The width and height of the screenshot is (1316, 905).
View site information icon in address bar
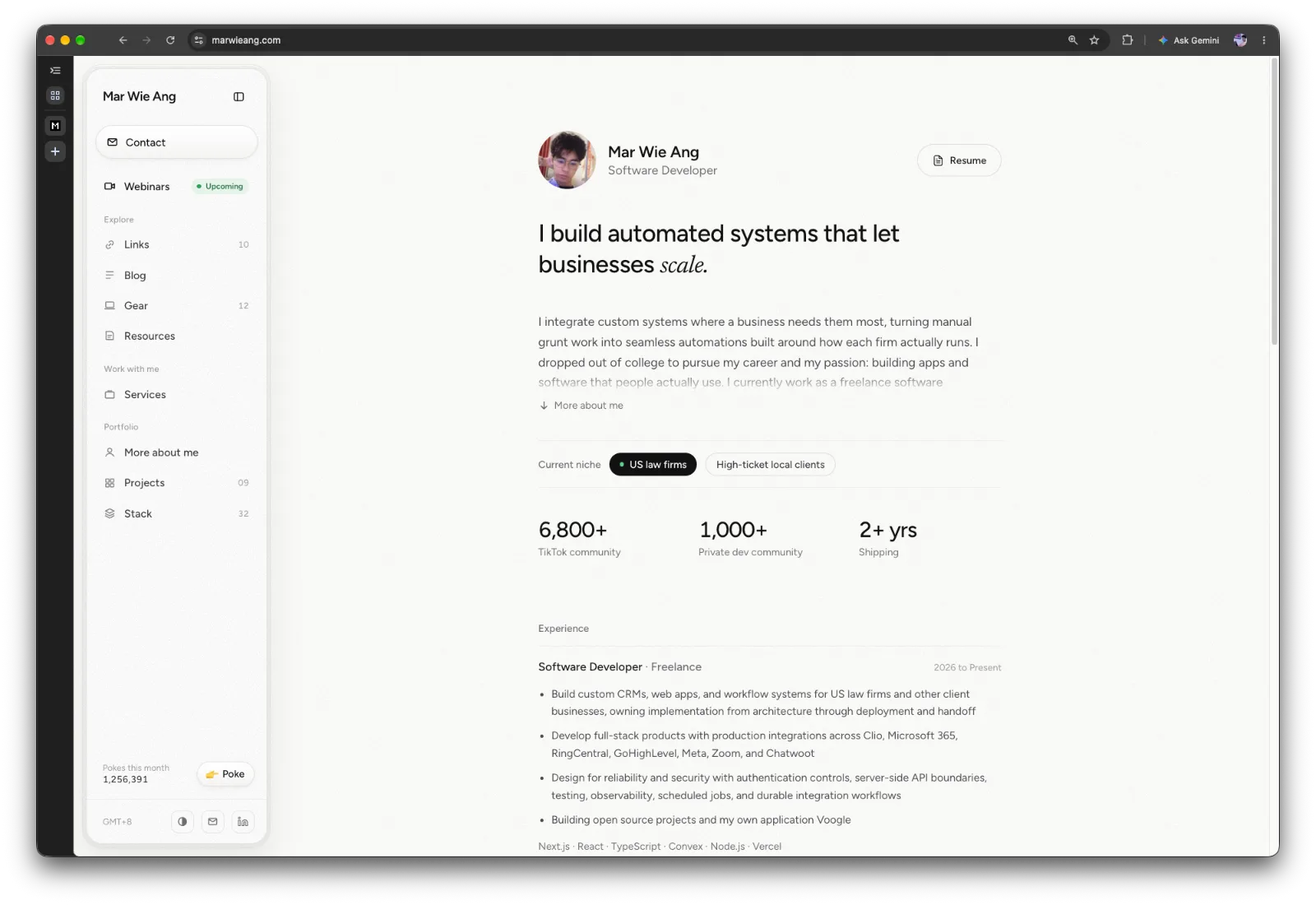198,40
